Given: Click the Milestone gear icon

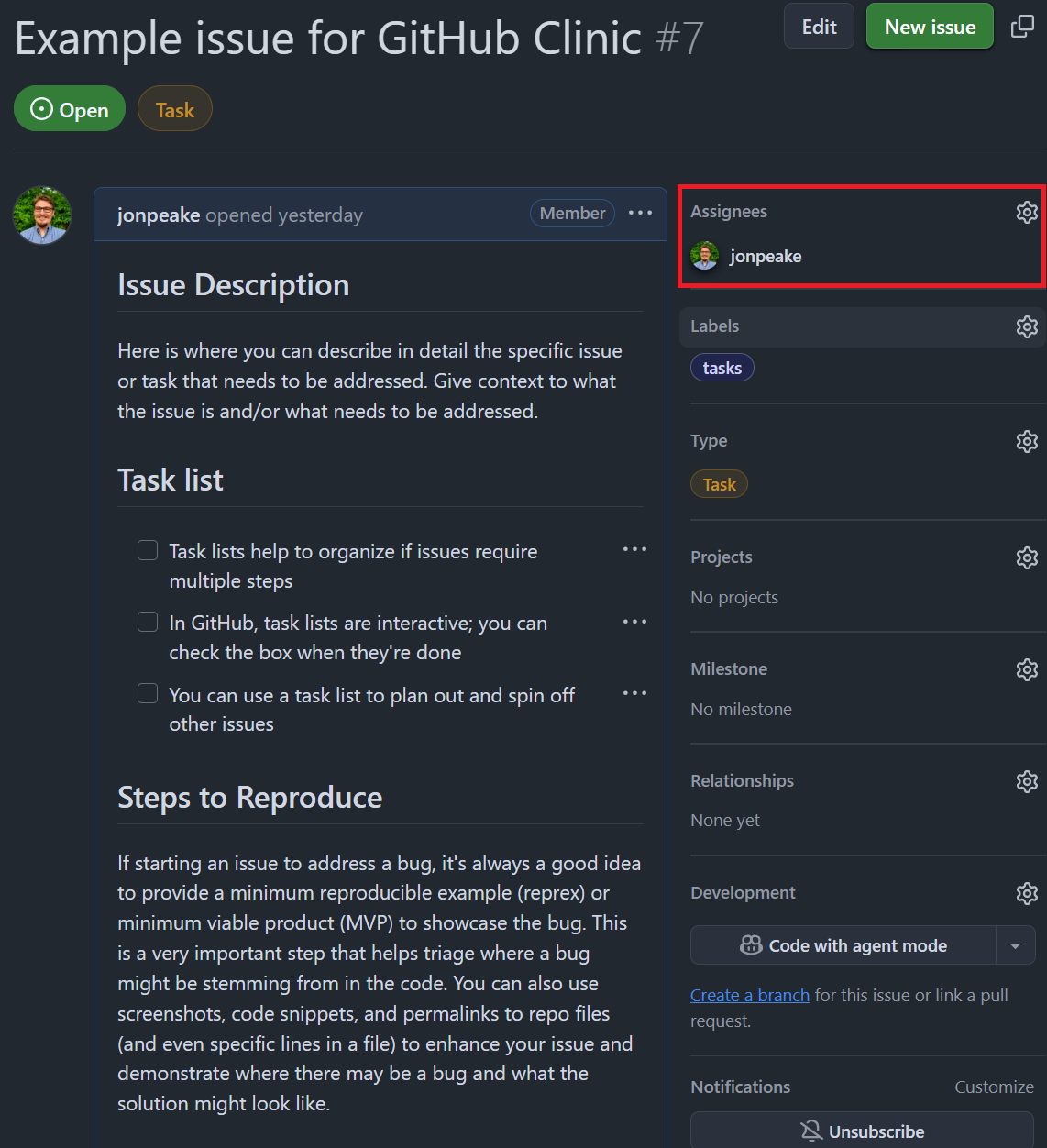Looking at the screenshot, I should 1026,669.
